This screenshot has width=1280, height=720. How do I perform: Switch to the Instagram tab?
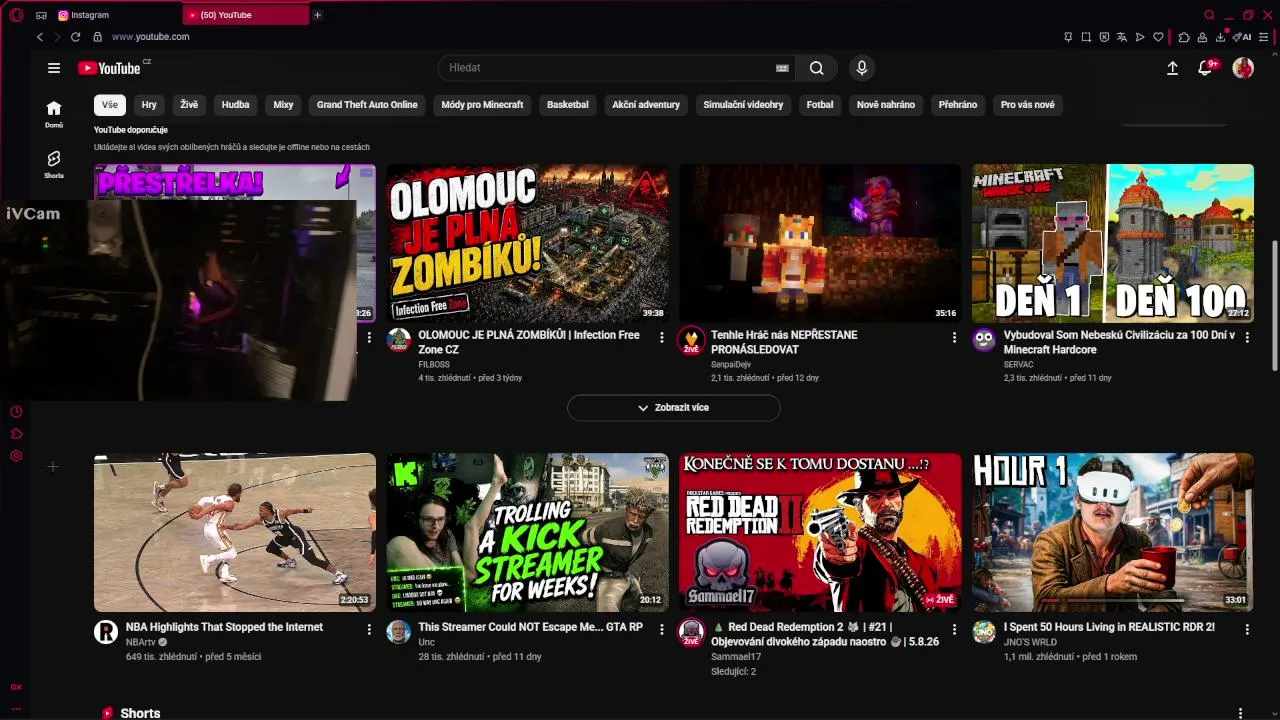[x=118, y=15]
